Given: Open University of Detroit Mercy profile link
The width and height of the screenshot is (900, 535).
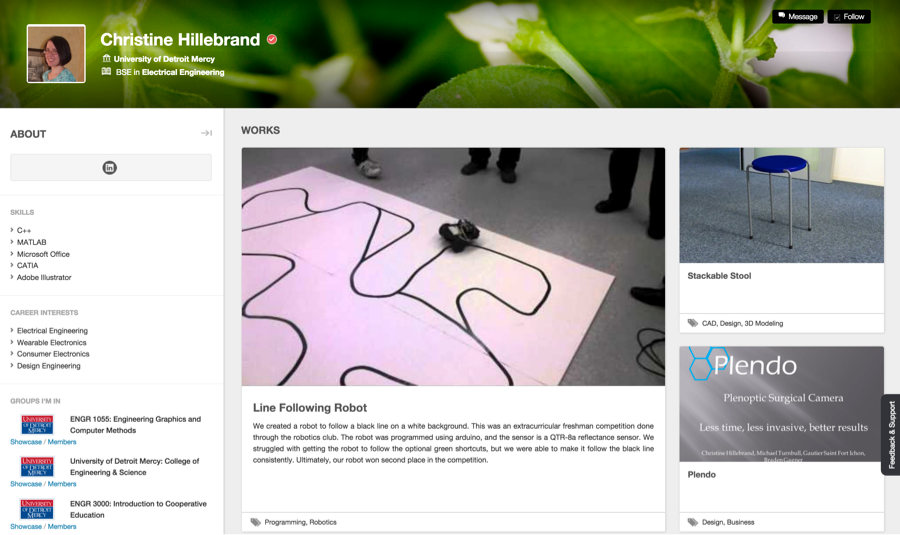Looking at the screenshot, I should pyautogui.click(x=164, y=59).
